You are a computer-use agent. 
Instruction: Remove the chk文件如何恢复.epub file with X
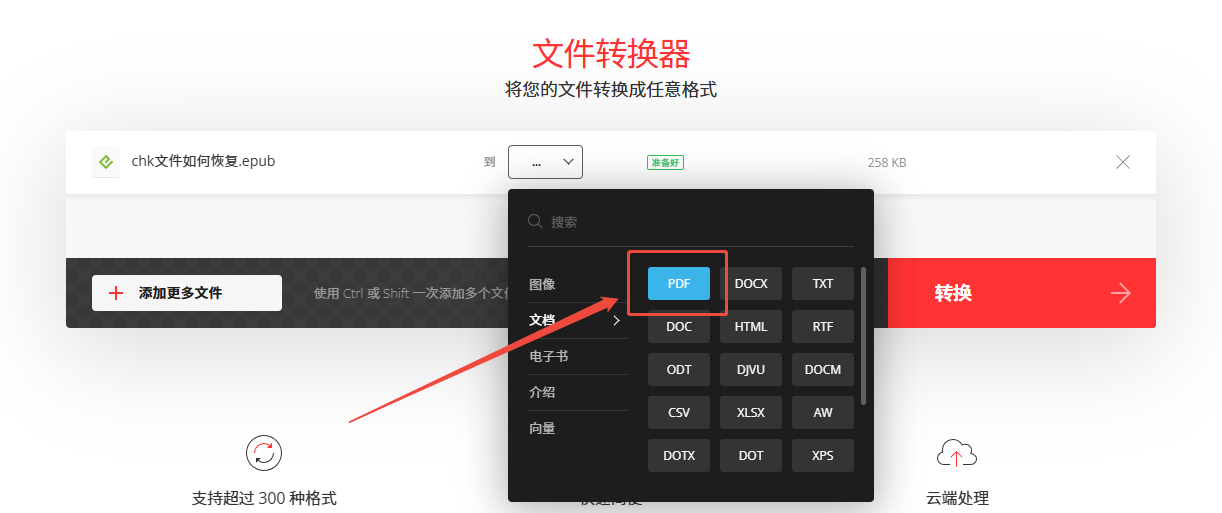[x=1123, y=162]
